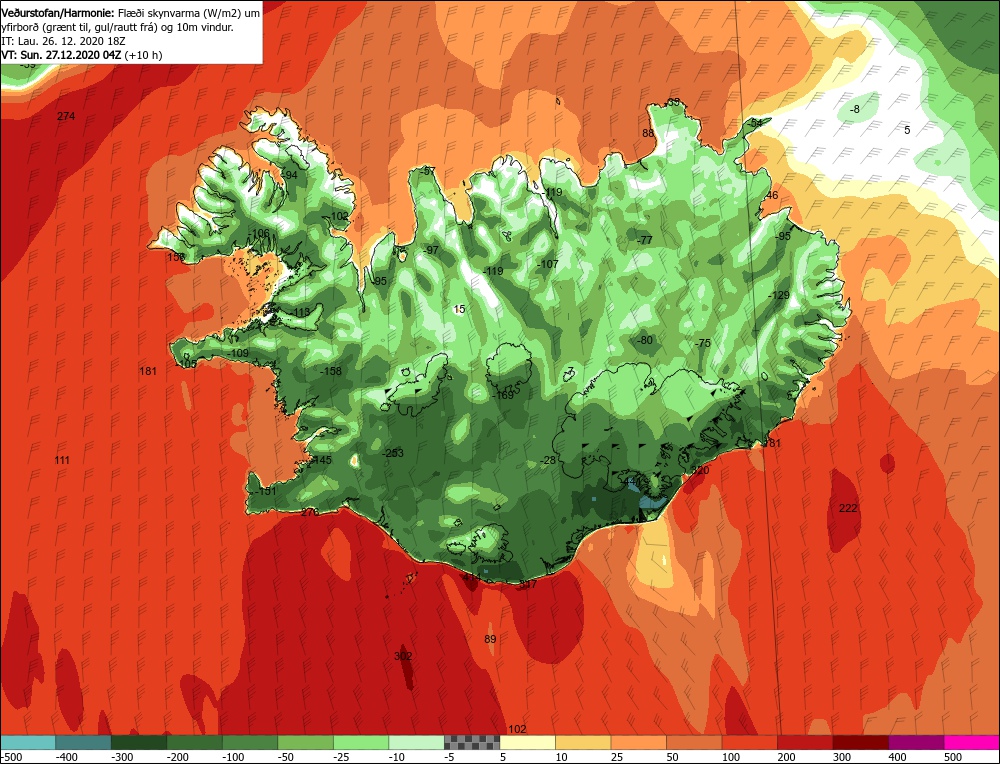This screenshot has width=1000, height=764.
Task: Pick the purple 400 to 500 legend swatch
Action: click(x=915, y=743)
